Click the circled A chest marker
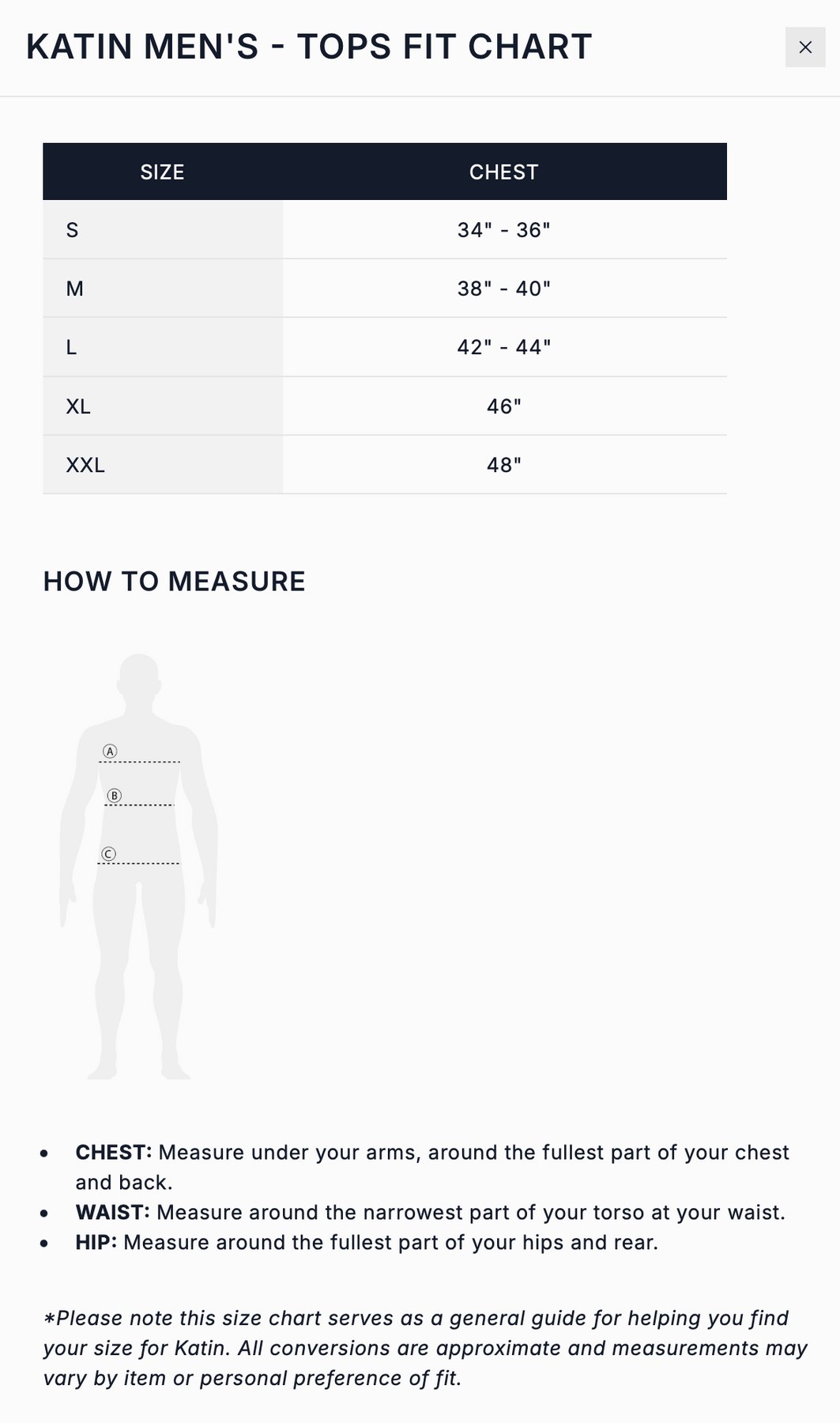 111,751
